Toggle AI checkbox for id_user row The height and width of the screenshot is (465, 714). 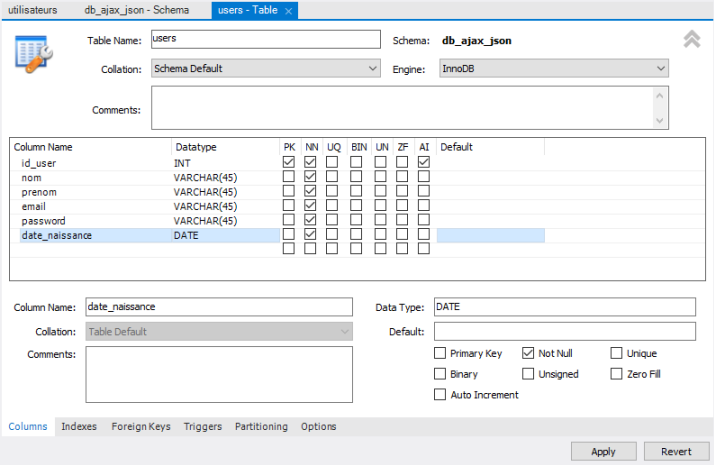[x=424, y=162]
